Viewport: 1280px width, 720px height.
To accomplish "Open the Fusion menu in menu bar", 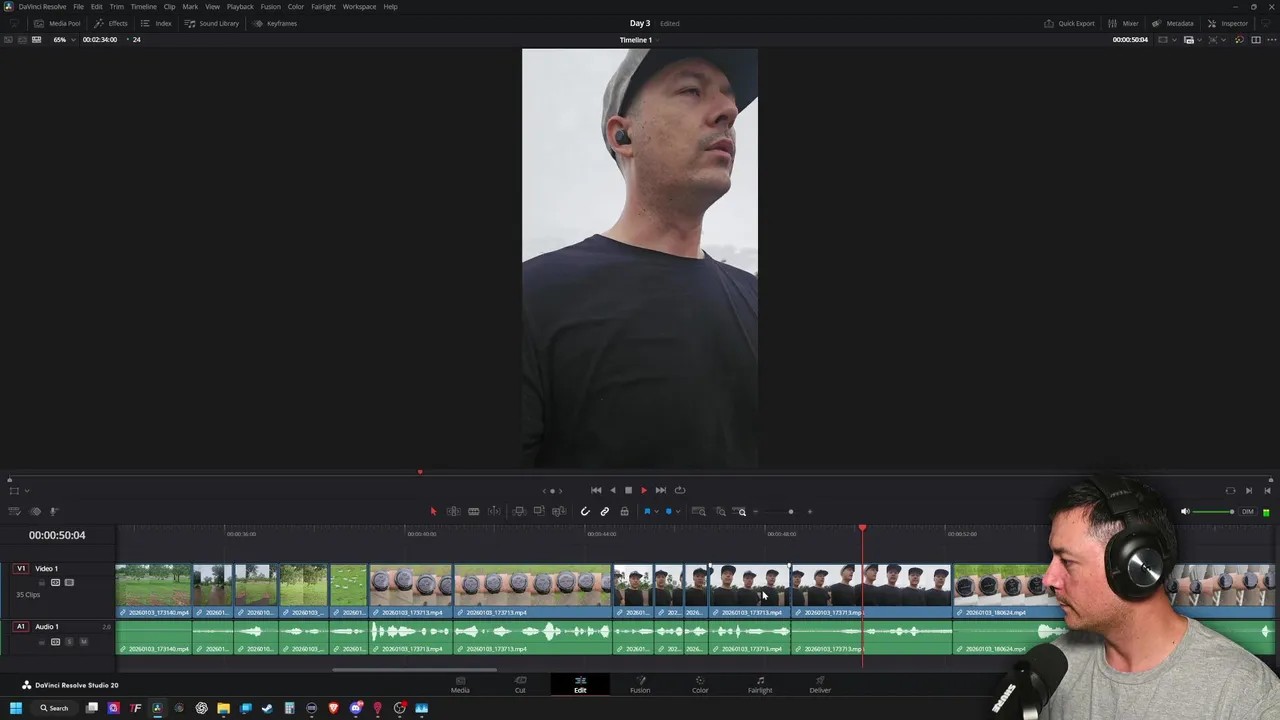I will pos(270,7).
